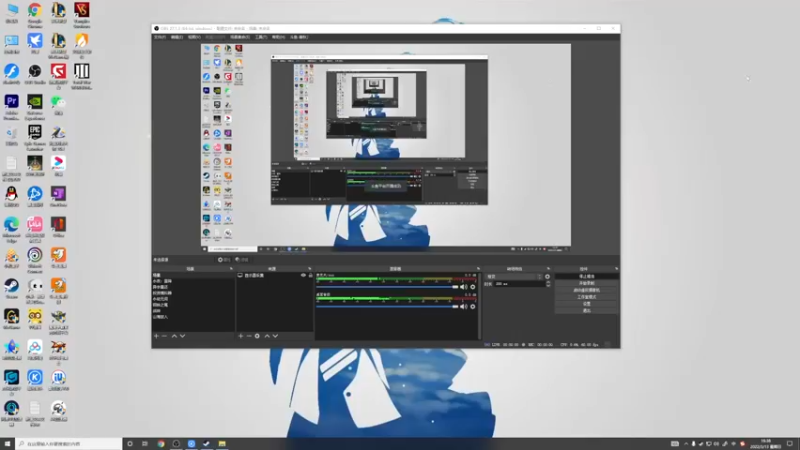Open Mic/Aux channel gear settings

tap(473, 287)
